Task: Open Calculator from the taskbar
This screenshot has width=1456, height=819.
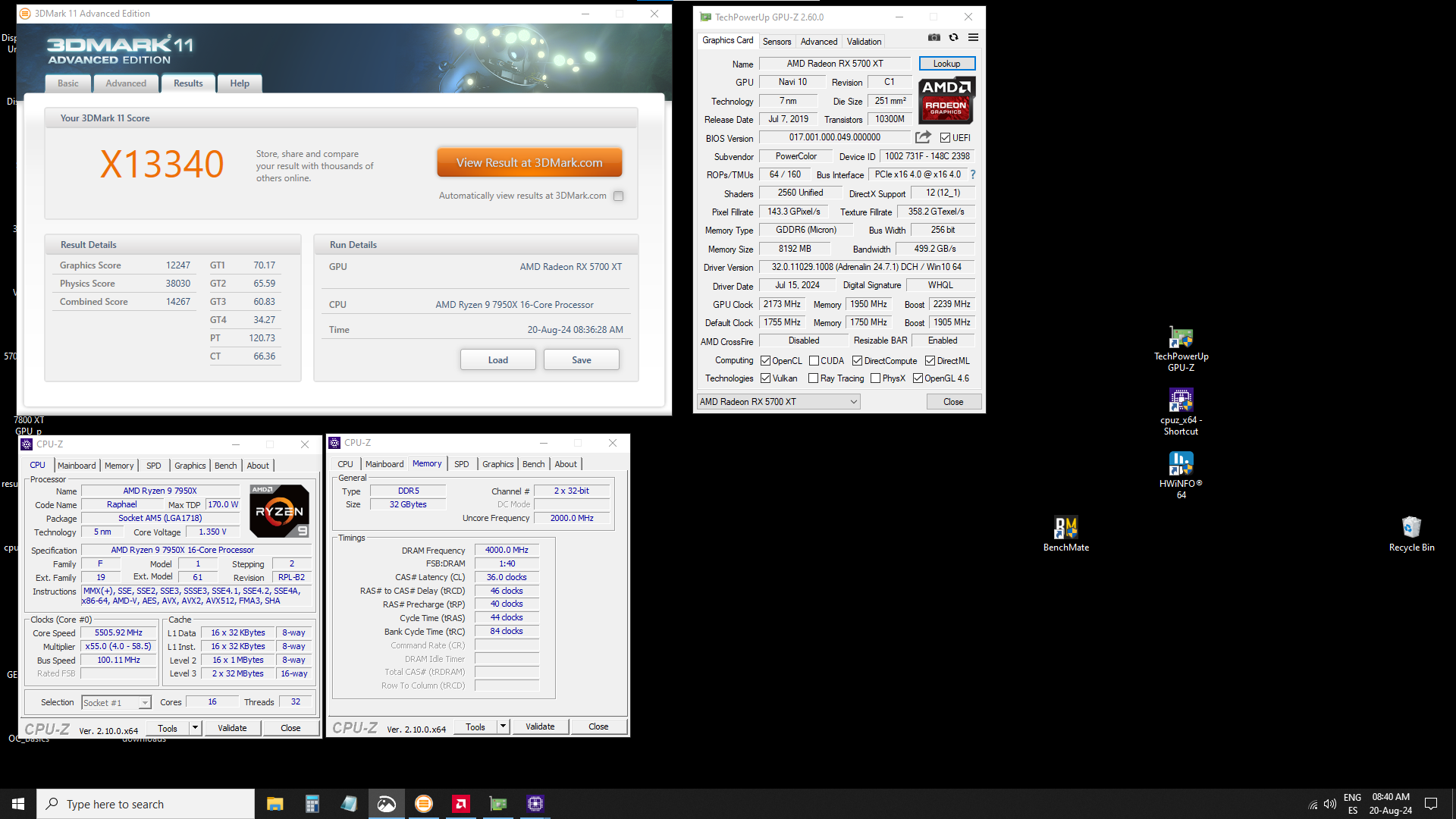Action: [x=312, y=804]
